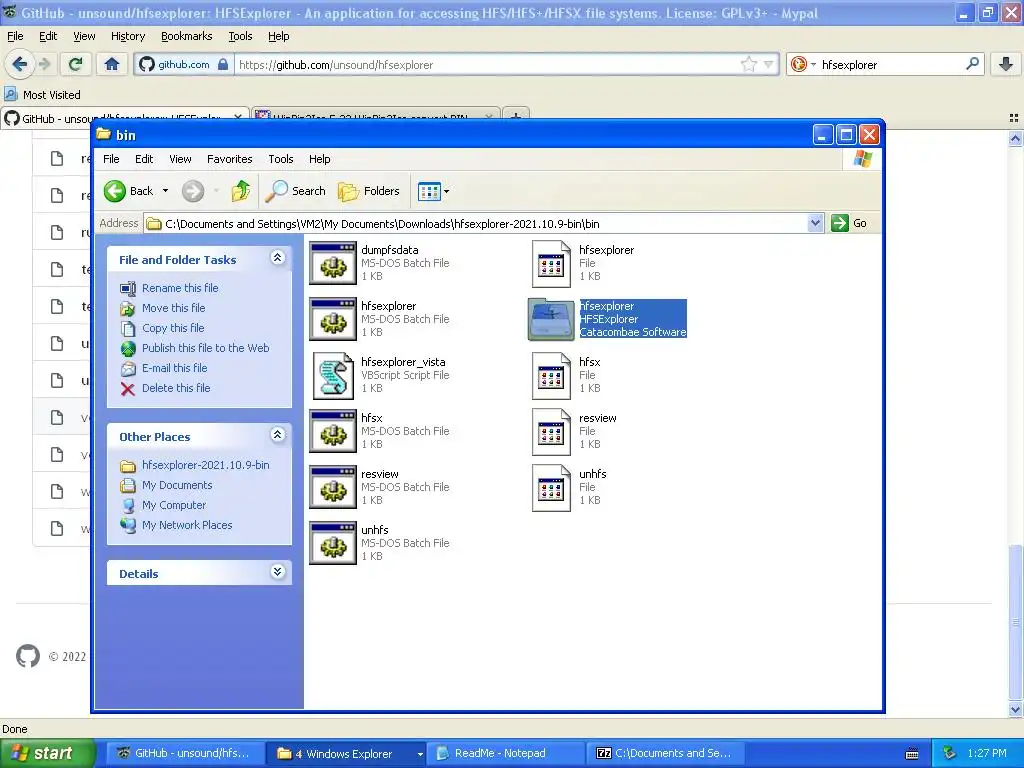Open the bin window Edit menu
The image size is (1024, 768).
[144, 159]
